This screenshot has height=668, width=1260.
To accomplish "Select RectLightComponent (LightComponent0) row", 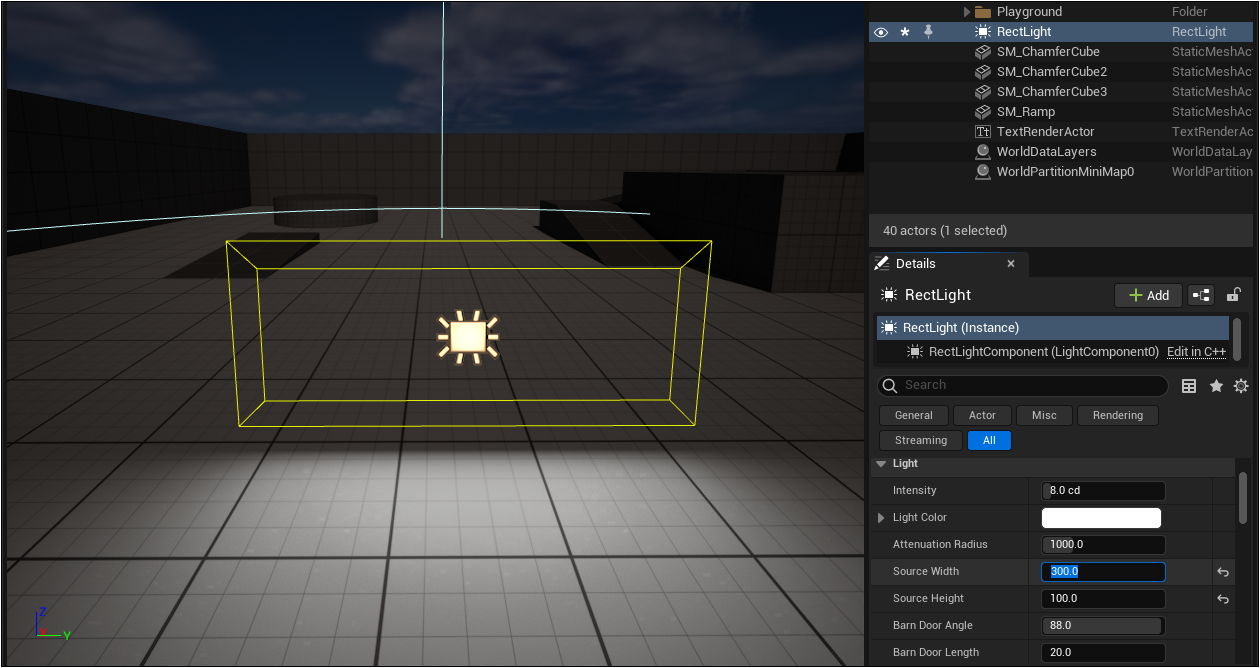I will (x=1053, y=352).
